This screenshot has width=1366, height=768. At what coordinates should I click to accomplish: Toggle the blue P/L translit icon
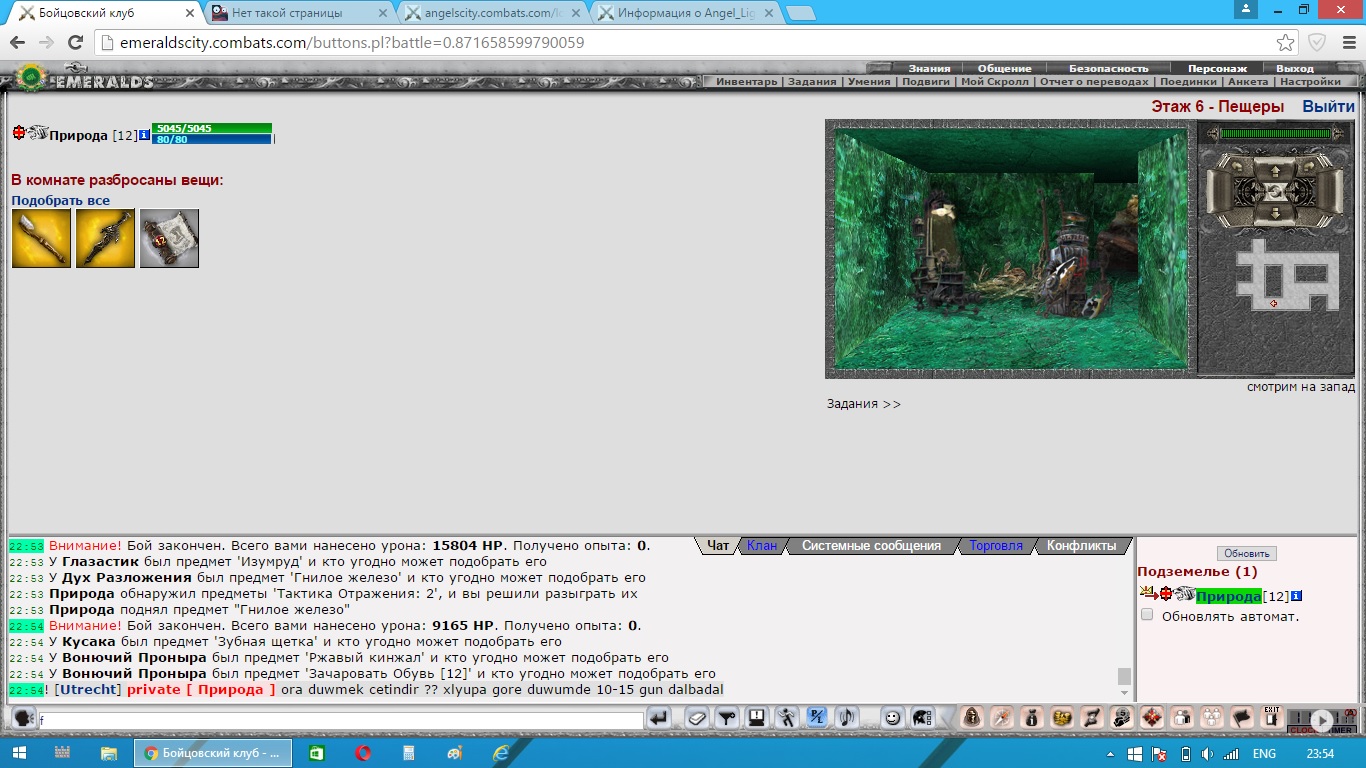point(817,717)
